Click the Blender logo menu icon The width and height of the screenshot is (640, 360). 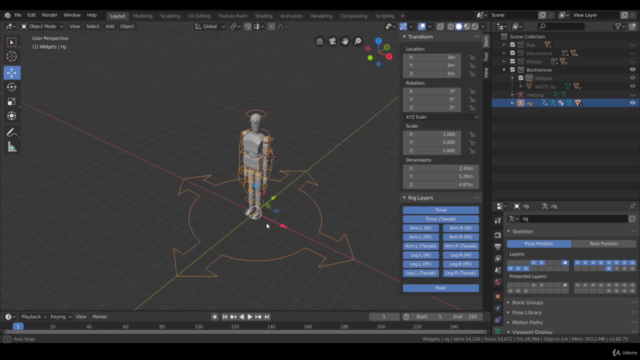[7, 15]
